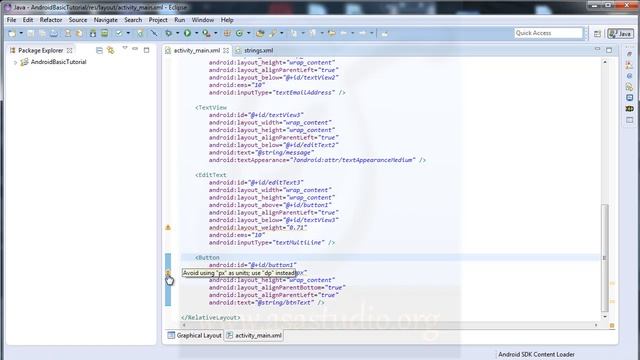Click Android SDK Content Loader status text
Viewport: 640px width, 360px height.
click(536, 354)
